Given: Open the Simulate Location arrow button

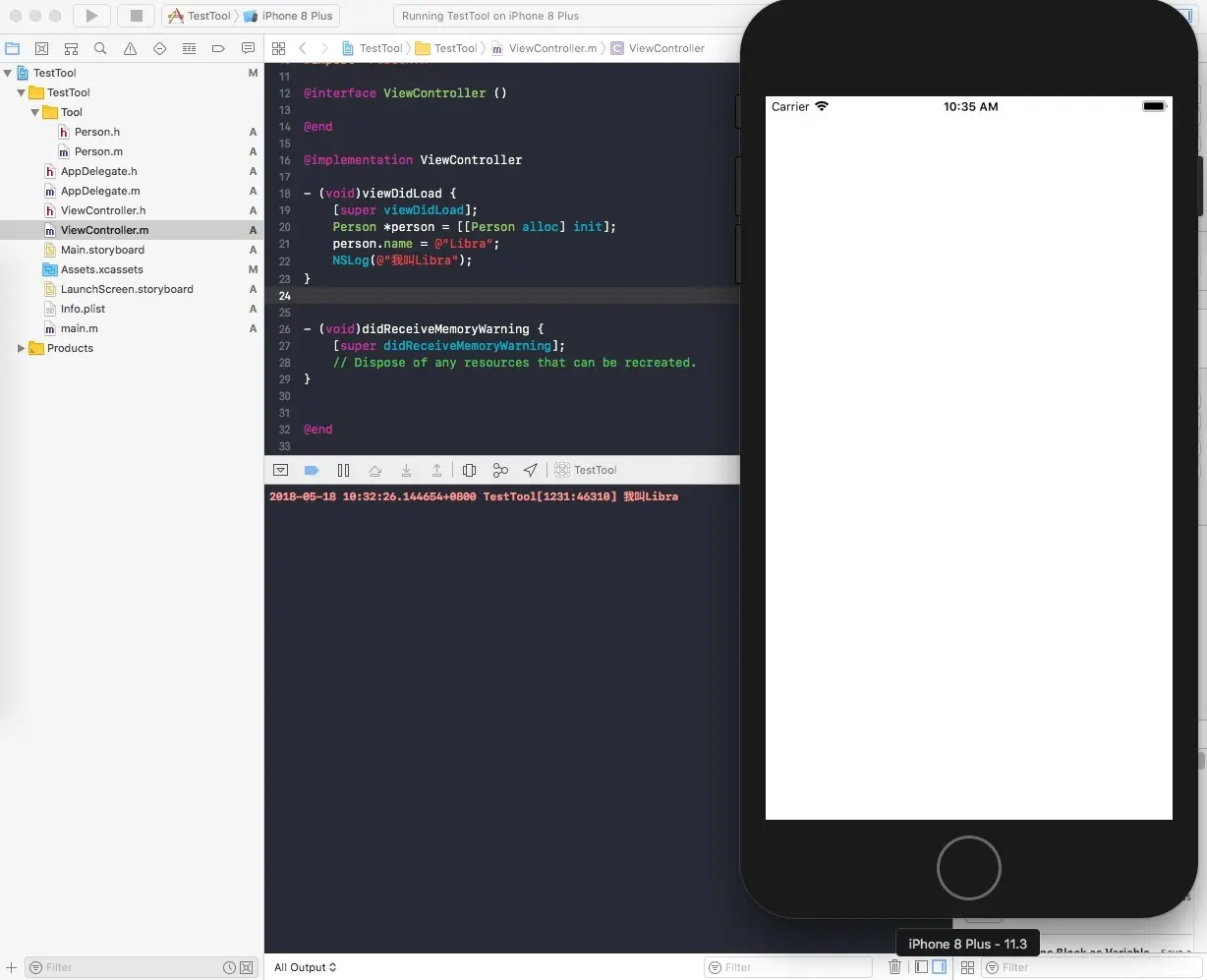Looking at the screenshot, I should [531, 470].
